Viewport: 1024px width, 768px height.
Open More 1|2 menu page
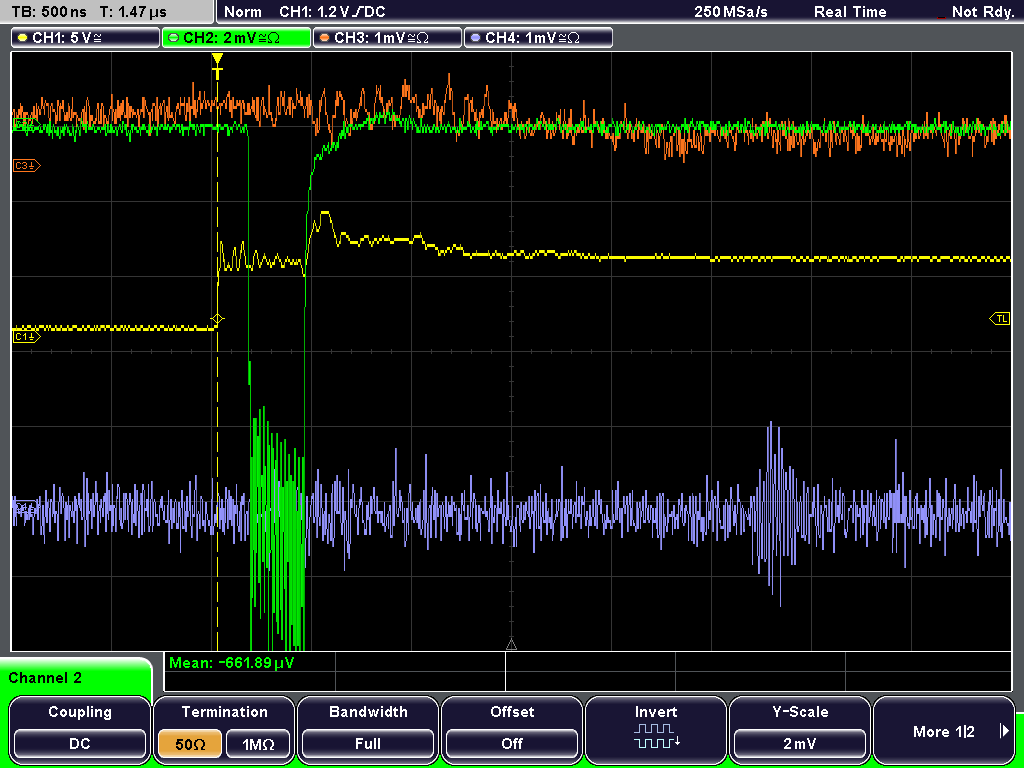tap(944, 729)
